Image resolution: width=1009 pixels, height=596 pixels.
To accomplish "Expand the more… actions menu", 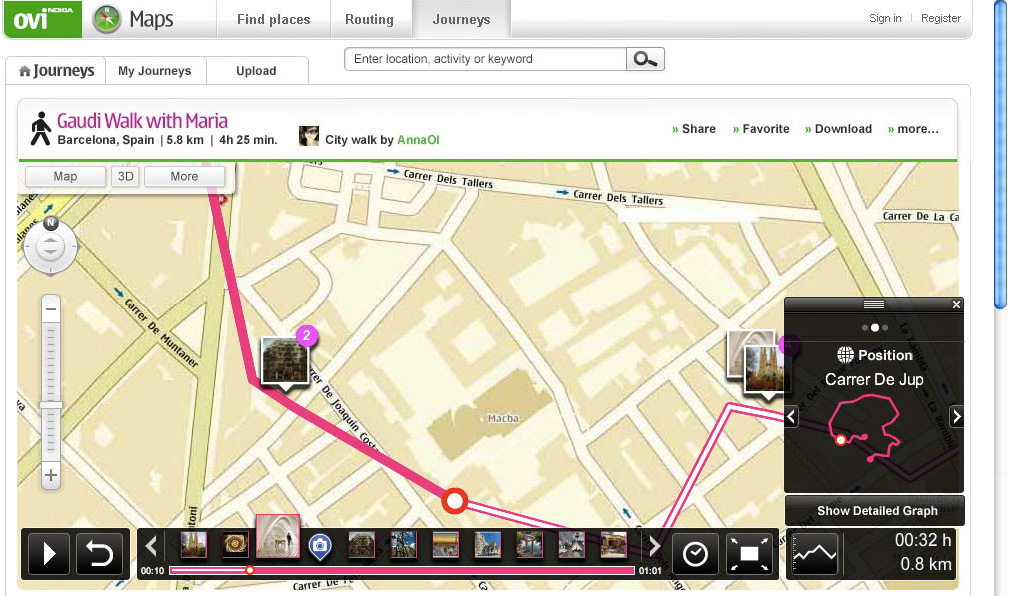I will coord(913,129).
